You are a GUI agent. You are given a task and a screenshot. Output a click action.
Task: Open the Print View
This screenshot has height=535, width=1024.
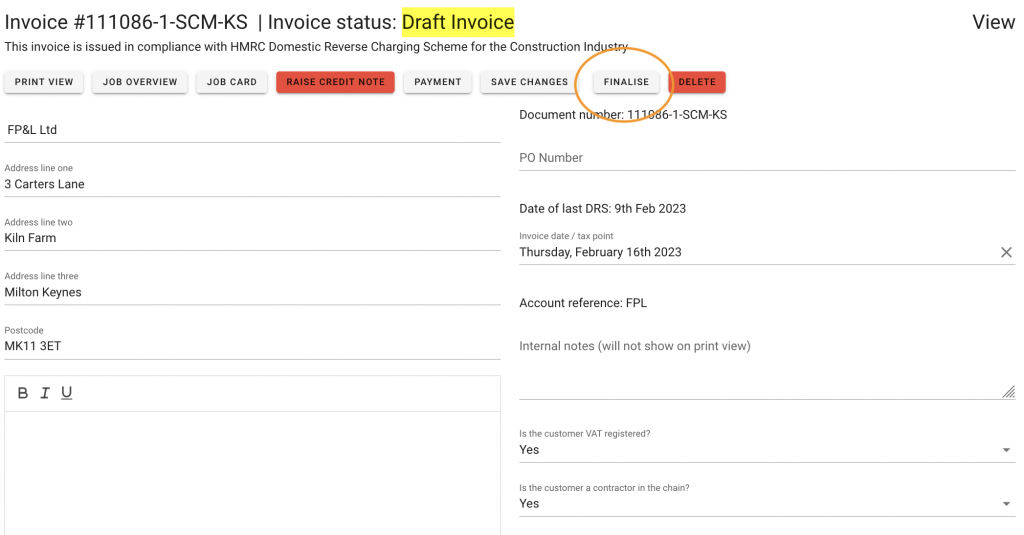click(x=44, y=82)
